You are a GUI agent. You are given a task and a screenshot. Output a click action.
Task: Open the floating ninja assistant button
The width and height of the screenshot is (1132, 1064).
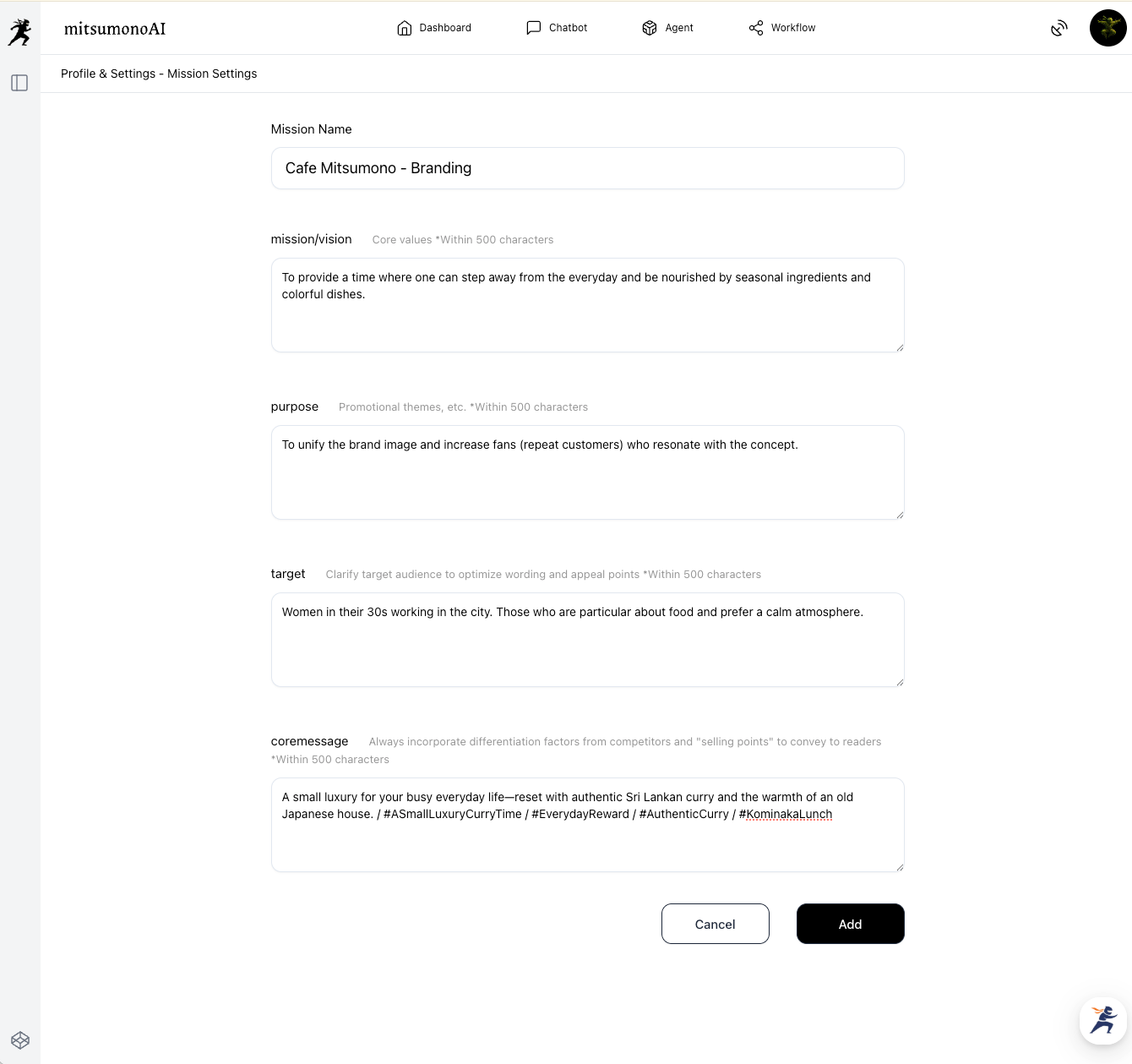1103,1020
